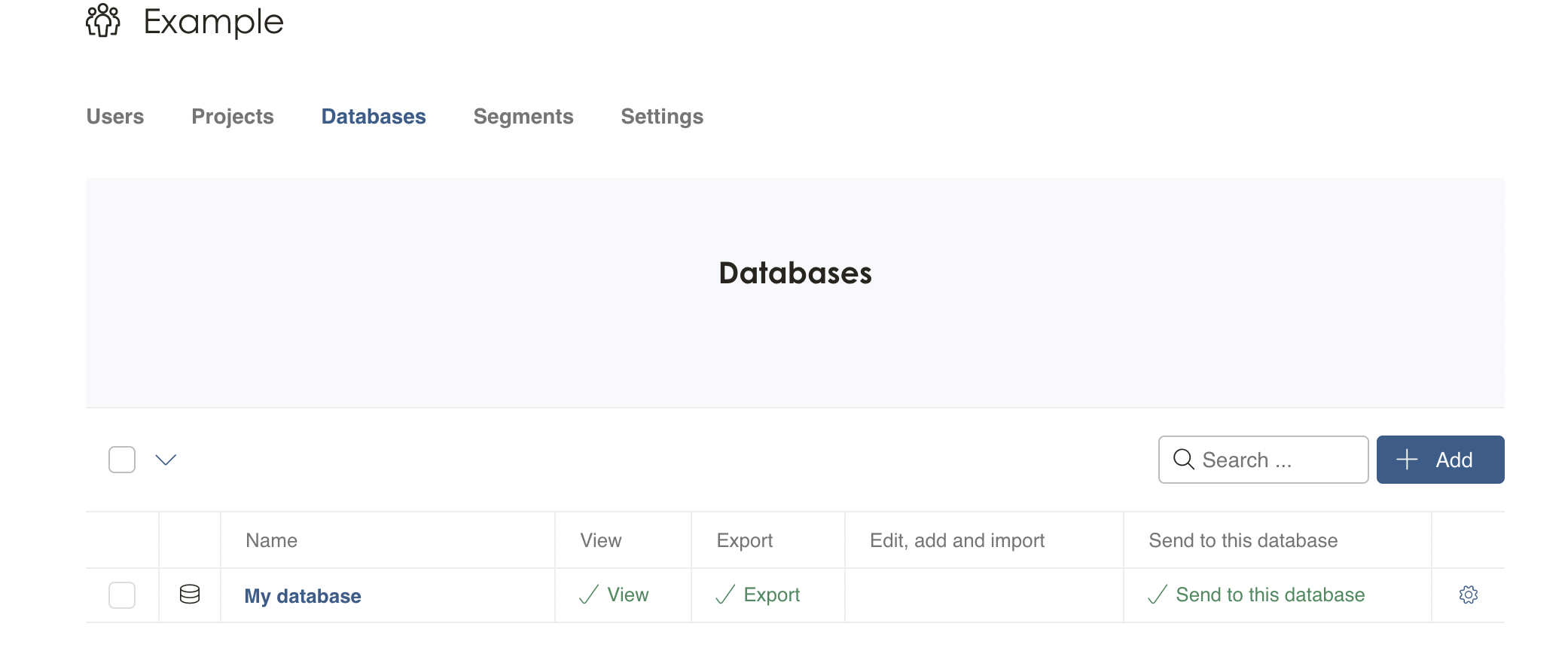This screenshot has height=645, width=1568.
Task: Click empty Edit, add and import cell
Action: coord(984,595)
